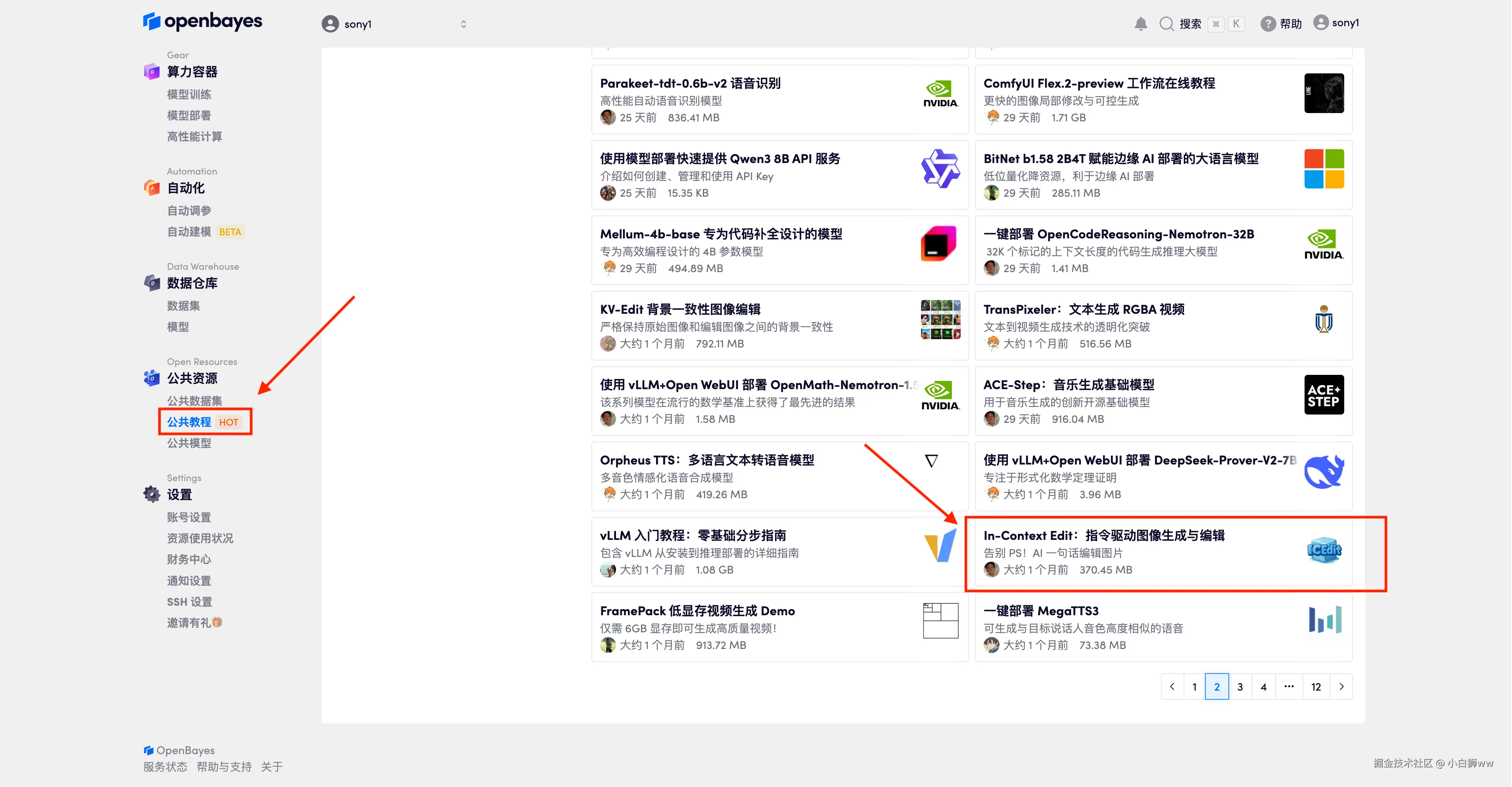Select 模型训练 under 算力容器
The height and width of the screenshot is (787, 1512).
(x=189, y=94)
